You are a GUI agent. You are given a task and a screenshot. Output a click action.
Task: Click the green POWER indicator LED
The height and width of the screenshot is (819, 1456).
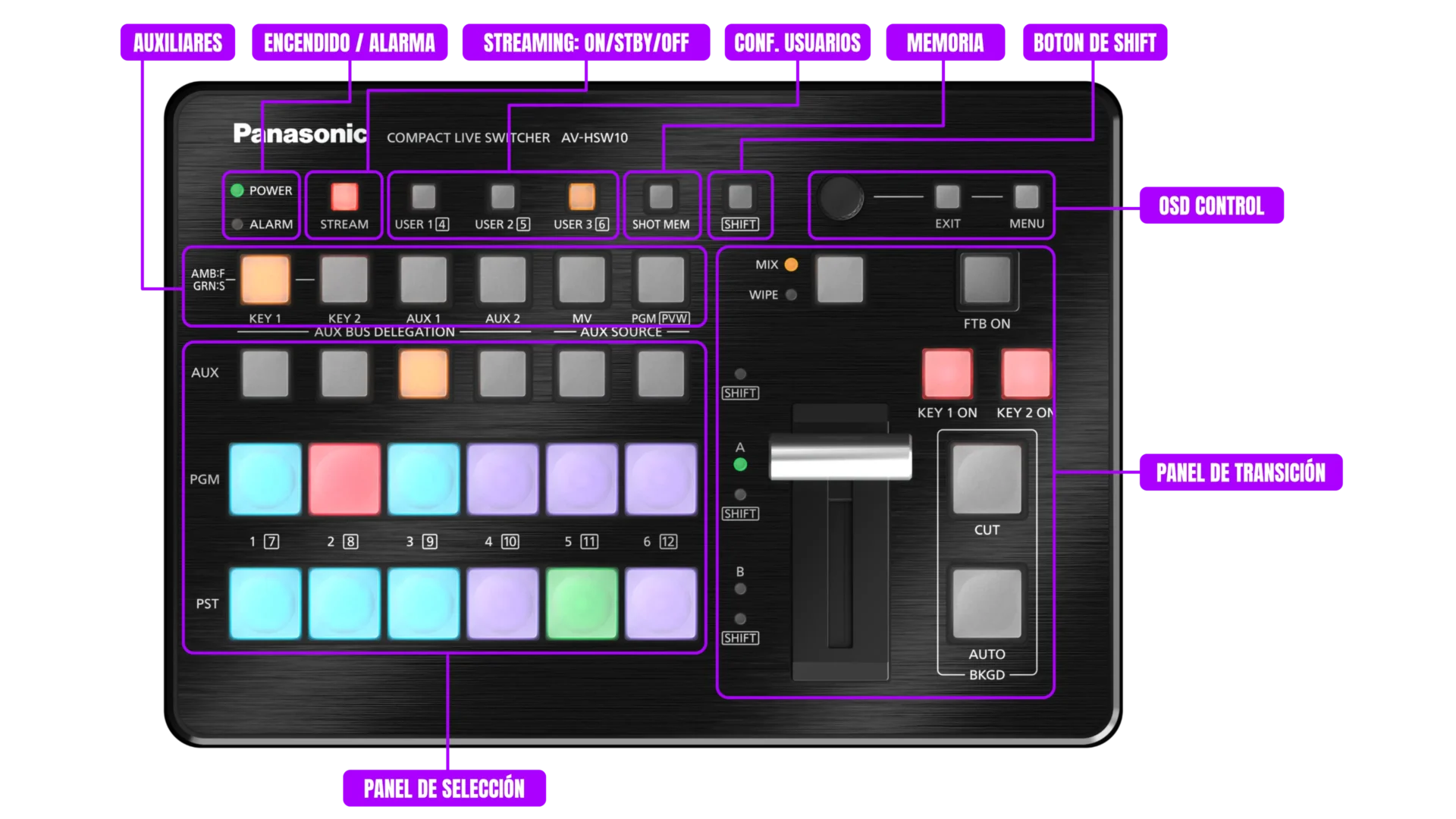[x=237, y=190]
